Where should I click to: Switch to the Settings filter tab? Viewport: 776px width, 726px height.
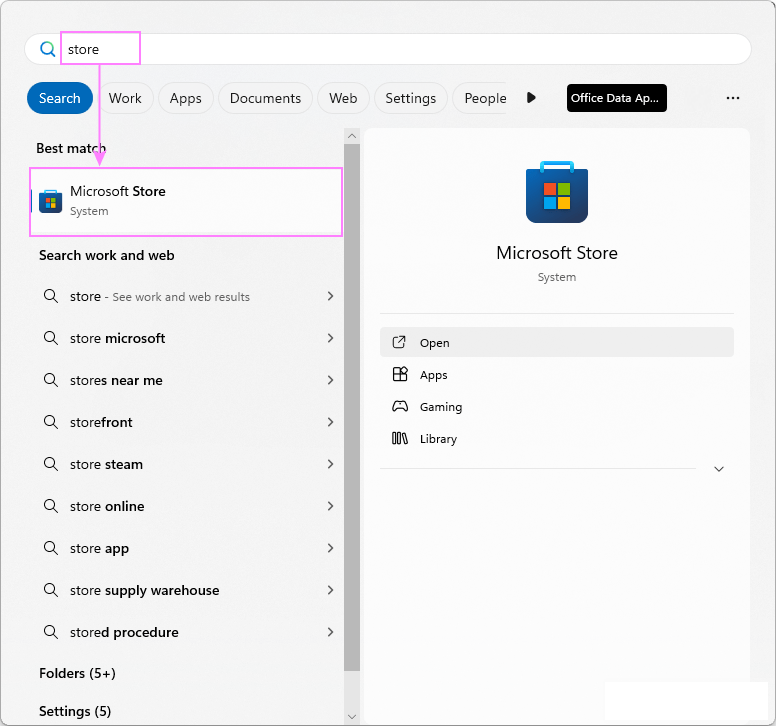click(411, 98)
